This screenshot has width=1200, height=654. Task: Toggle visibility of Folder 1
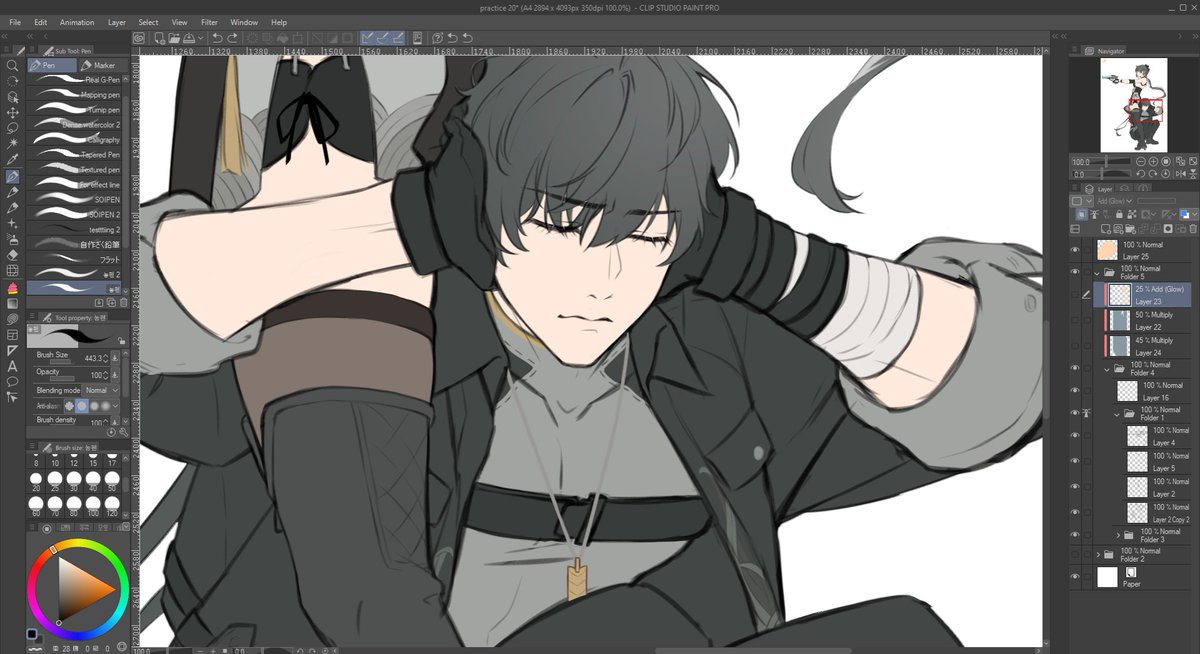(x=1075, y=413)
